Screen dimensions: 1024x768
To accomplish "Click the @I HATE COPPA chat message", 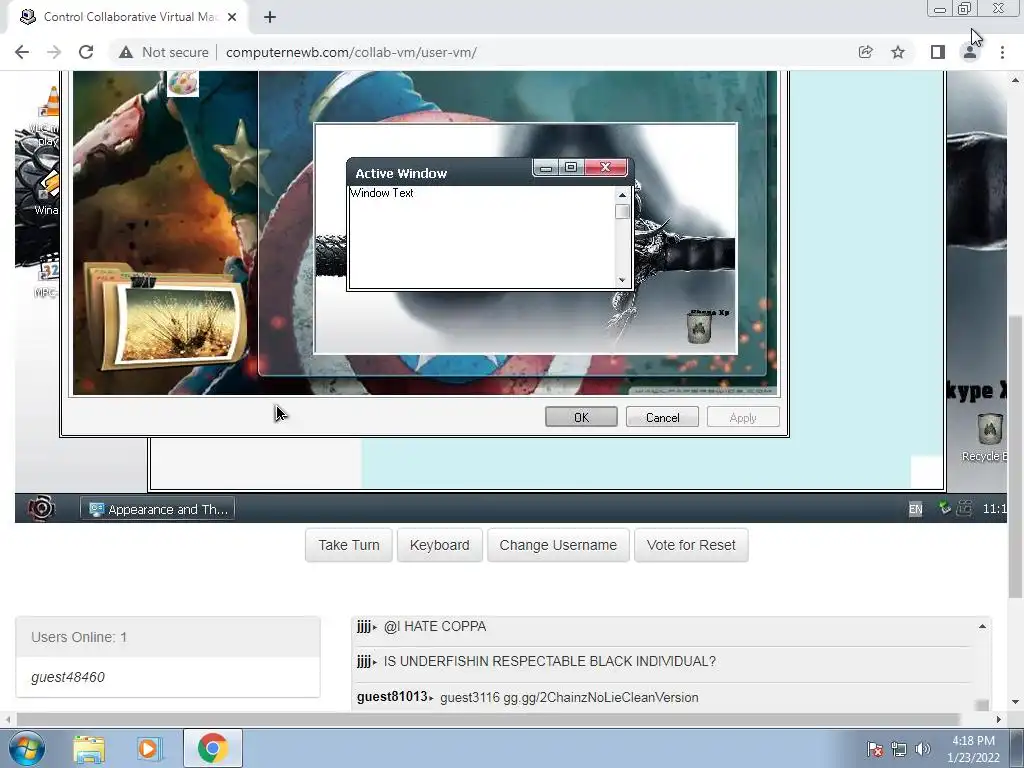I will 435,626.
